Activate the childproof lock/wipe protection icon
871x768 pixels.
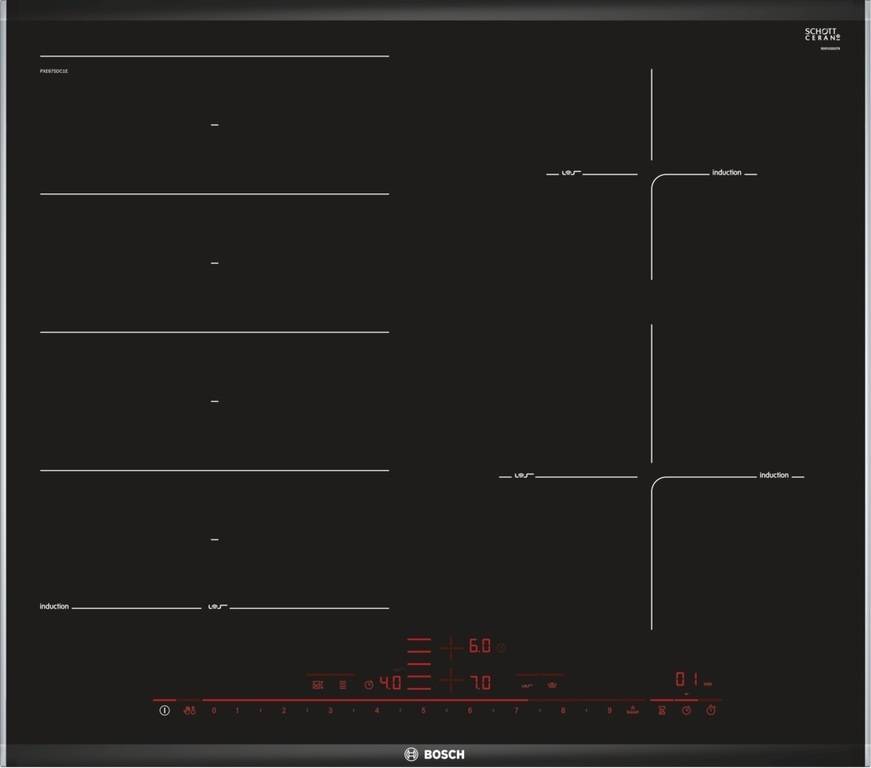pyautogui.click(x=189, y=710)
